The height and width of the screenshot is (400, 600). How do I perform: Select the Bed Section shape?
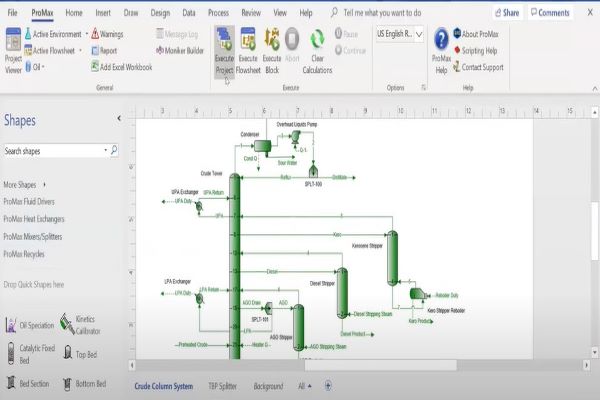point(28,383)
